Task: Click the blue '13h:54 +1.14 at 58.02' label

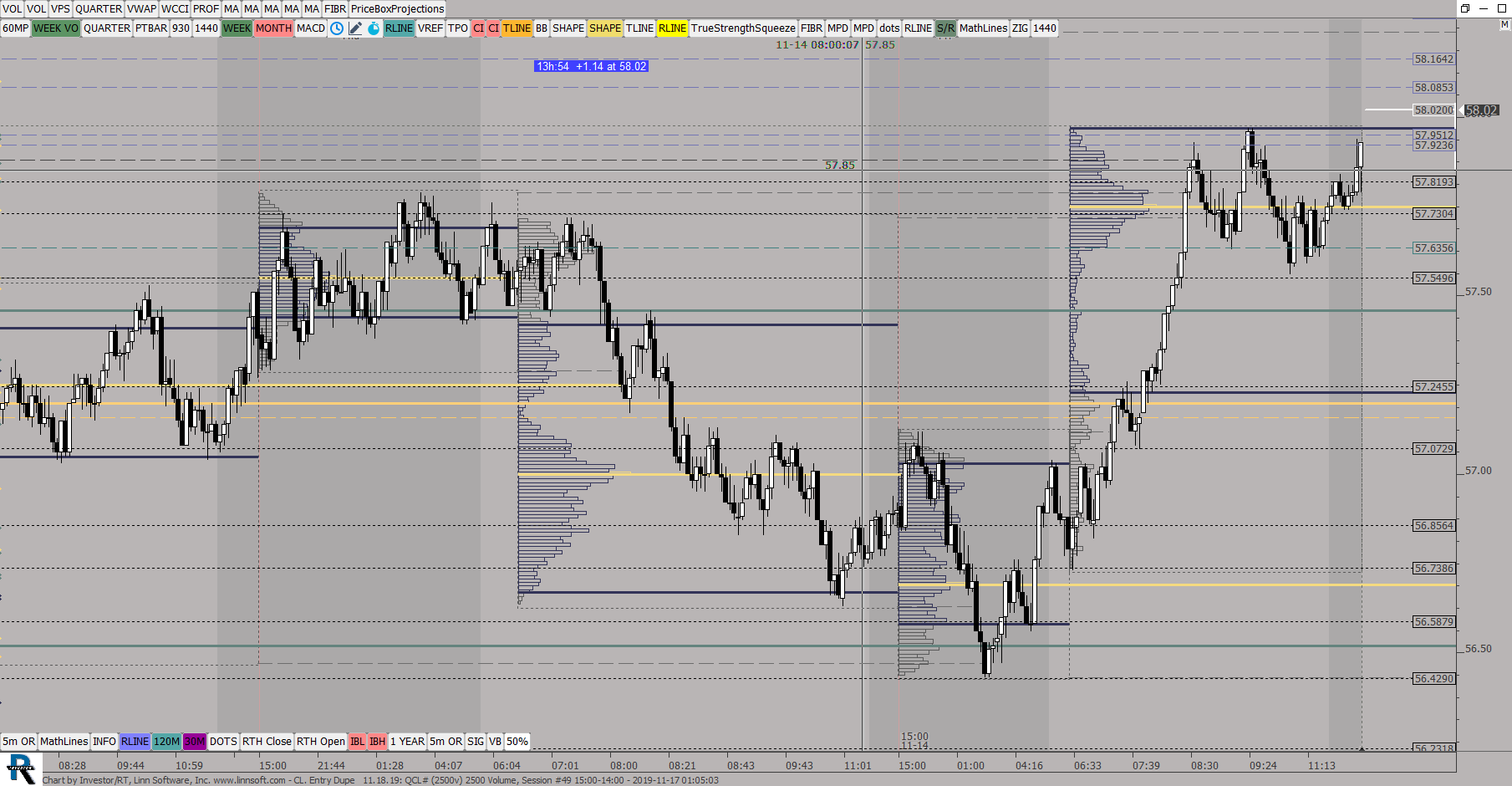Action: 591,66
